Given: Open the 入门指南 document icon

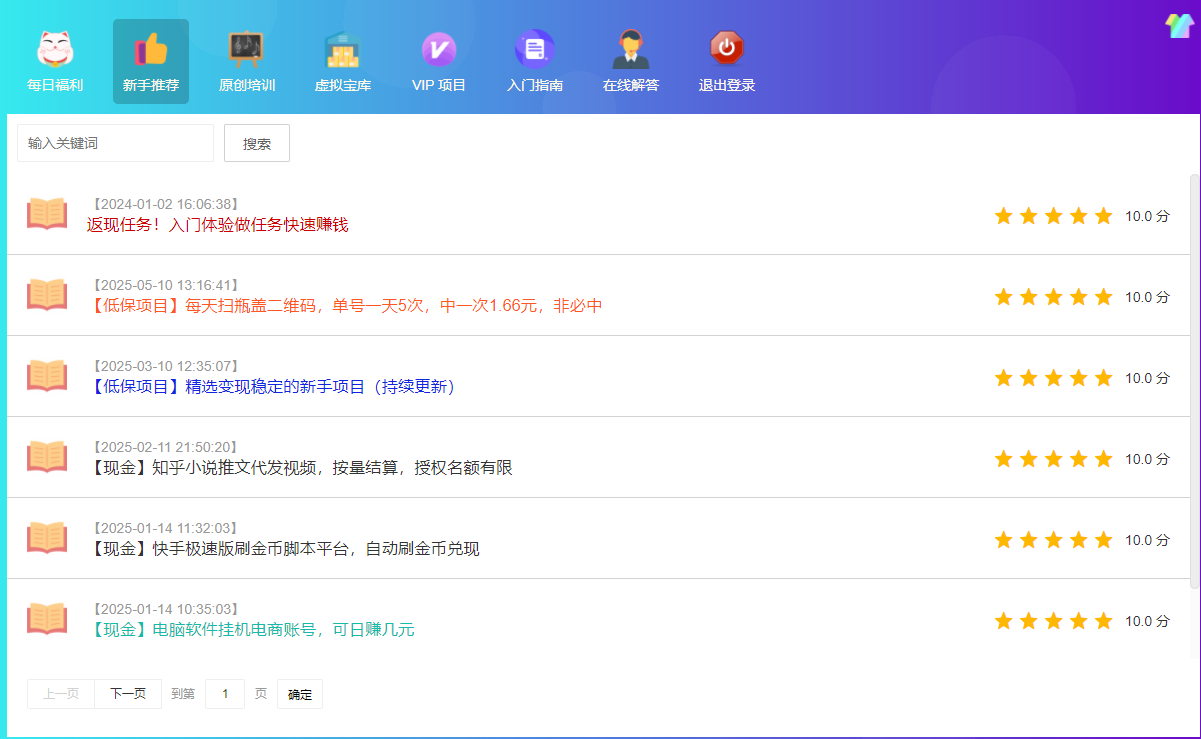Looking at the screenshot, I should tap(534, 50).
